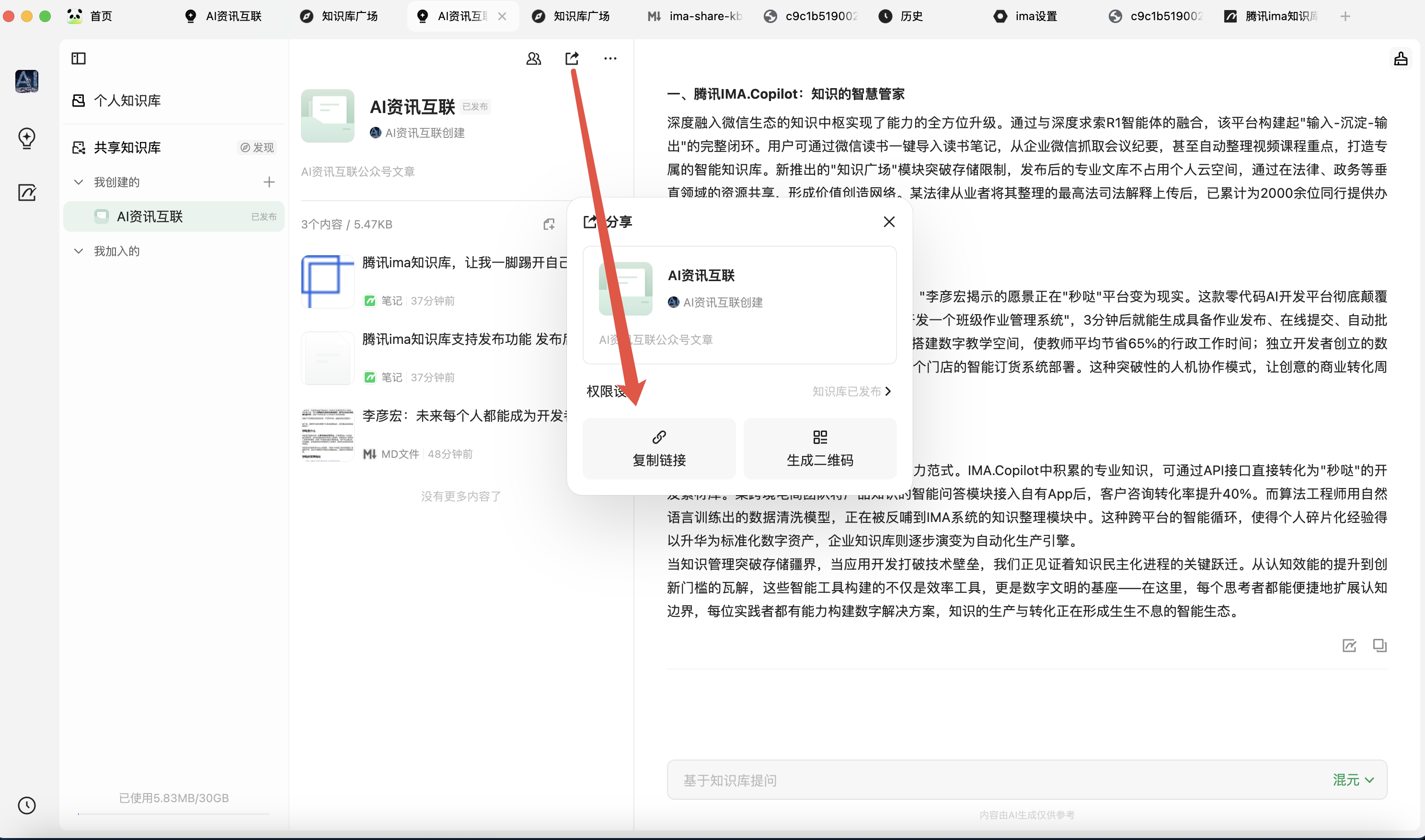Click the copy icon under answer
This screenshot has height=840, width=1425.
[x=1379, y=645]
